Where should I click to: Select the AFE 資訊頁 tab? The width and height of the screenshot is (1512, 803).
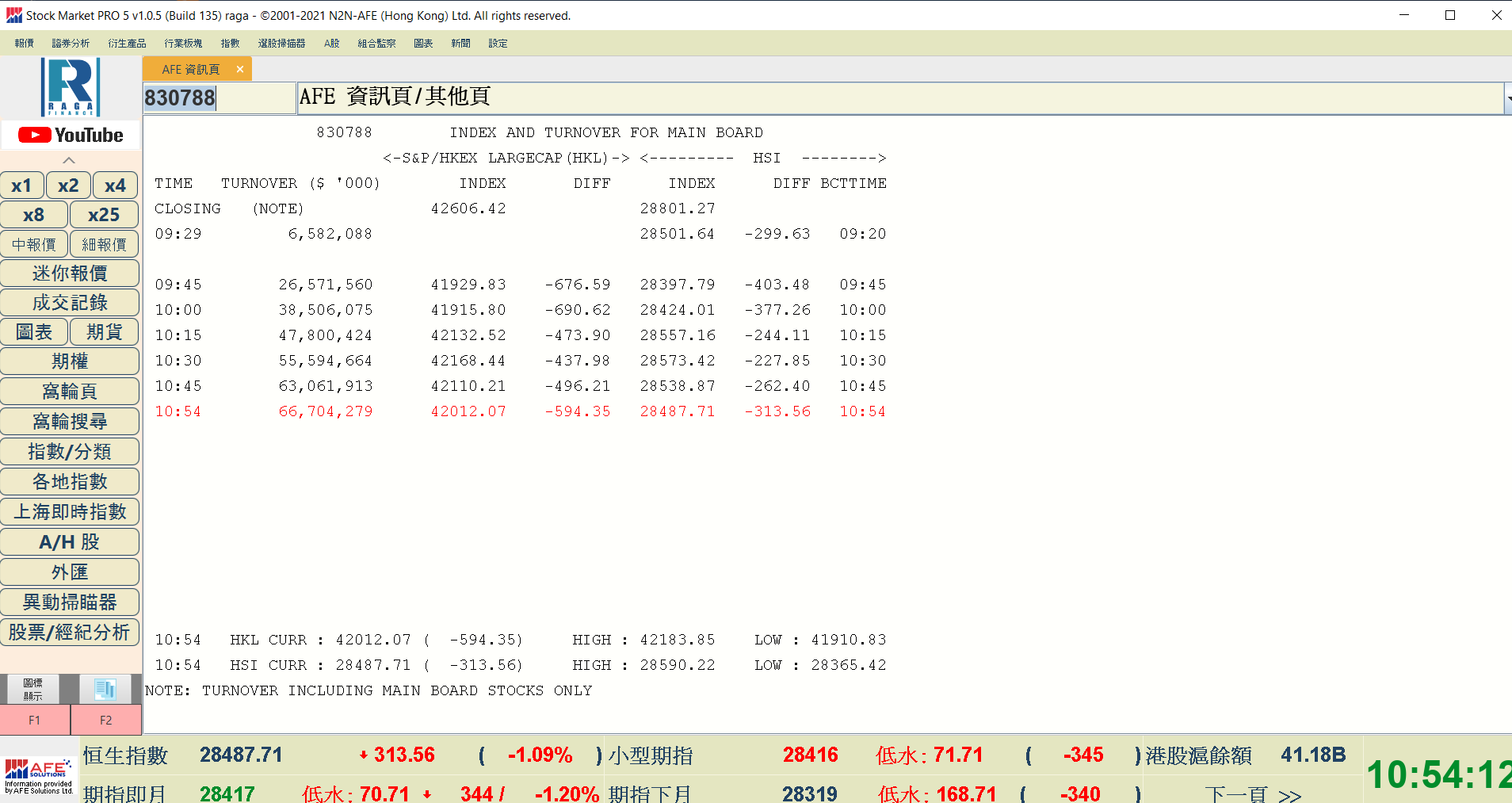(190, 70)
